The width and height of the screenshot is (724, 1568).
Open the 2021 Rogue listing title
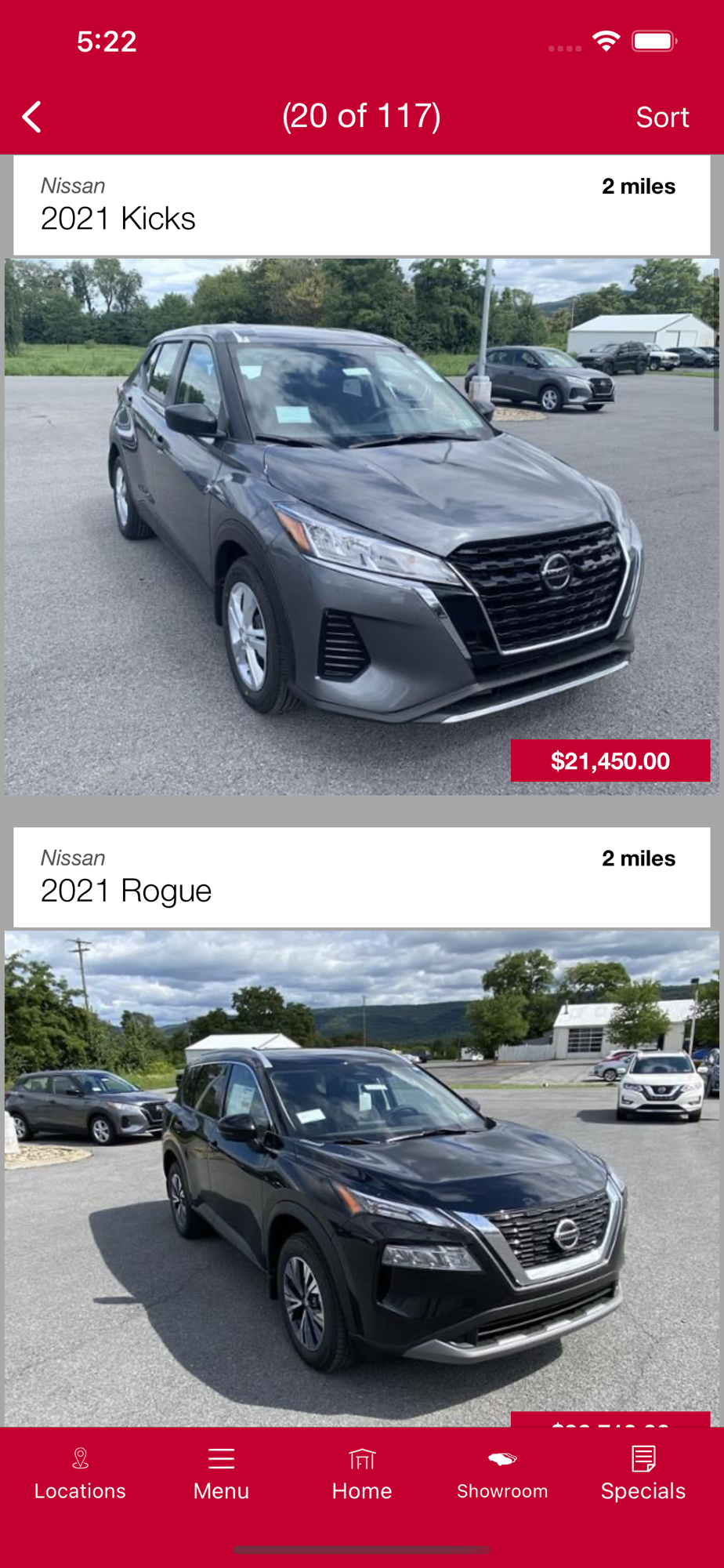(x=126, y=891)
